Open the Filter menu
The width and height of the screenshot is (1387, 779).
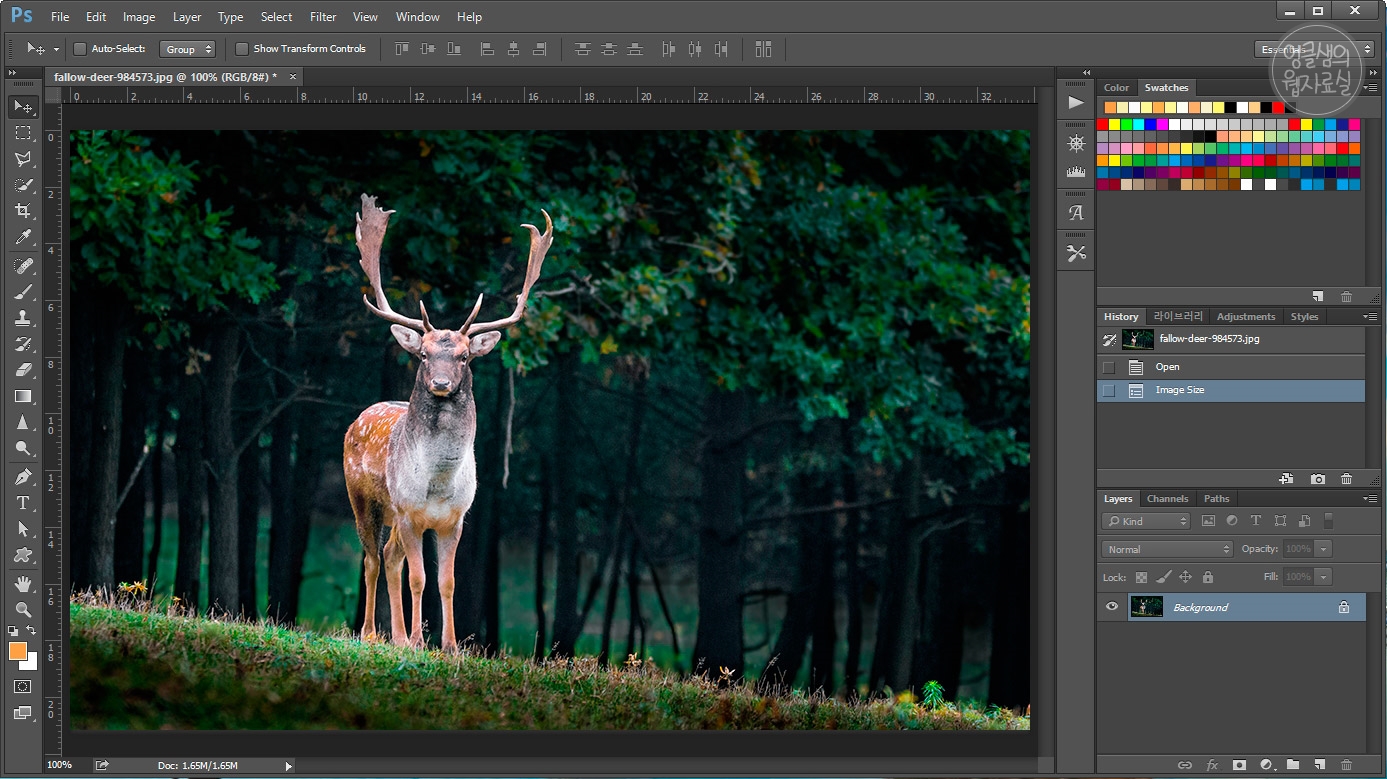click(x=323, y=17)
